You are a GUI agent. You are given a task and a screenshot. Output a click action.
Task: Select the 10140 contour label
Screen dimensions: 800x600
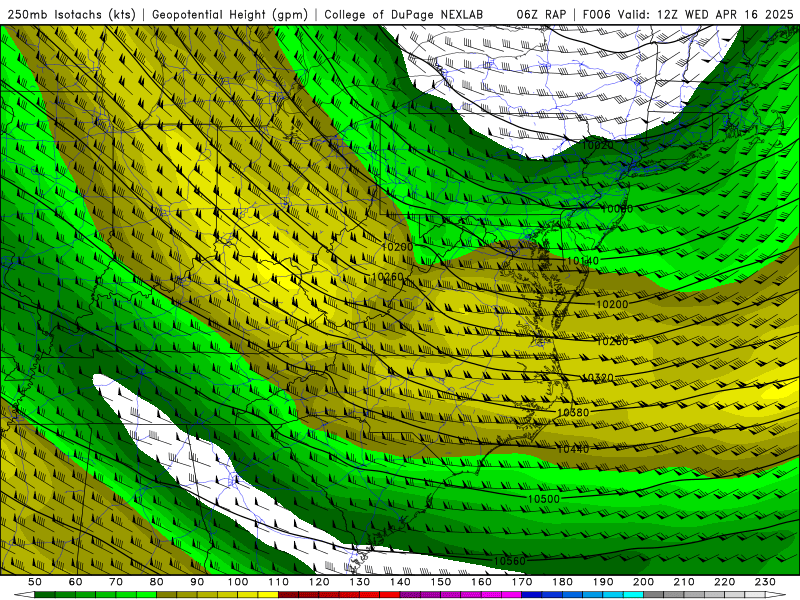583,261
